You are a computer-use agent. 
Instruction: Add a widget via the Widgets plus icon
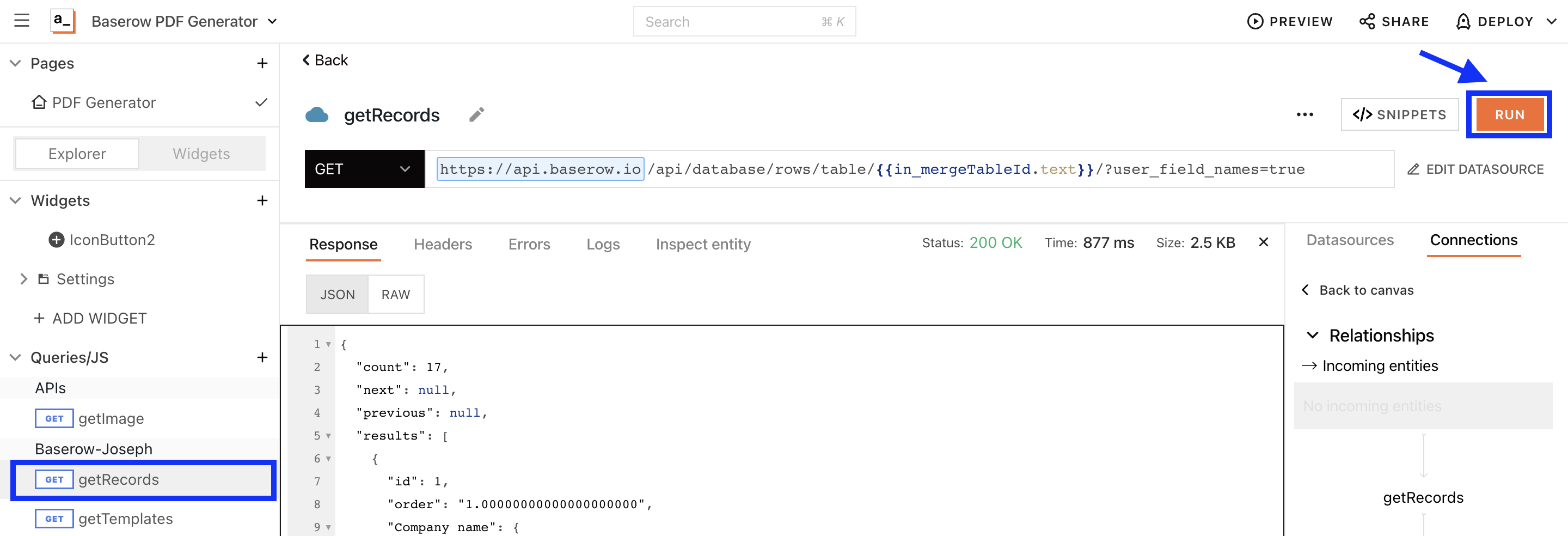tap(262, 200)
